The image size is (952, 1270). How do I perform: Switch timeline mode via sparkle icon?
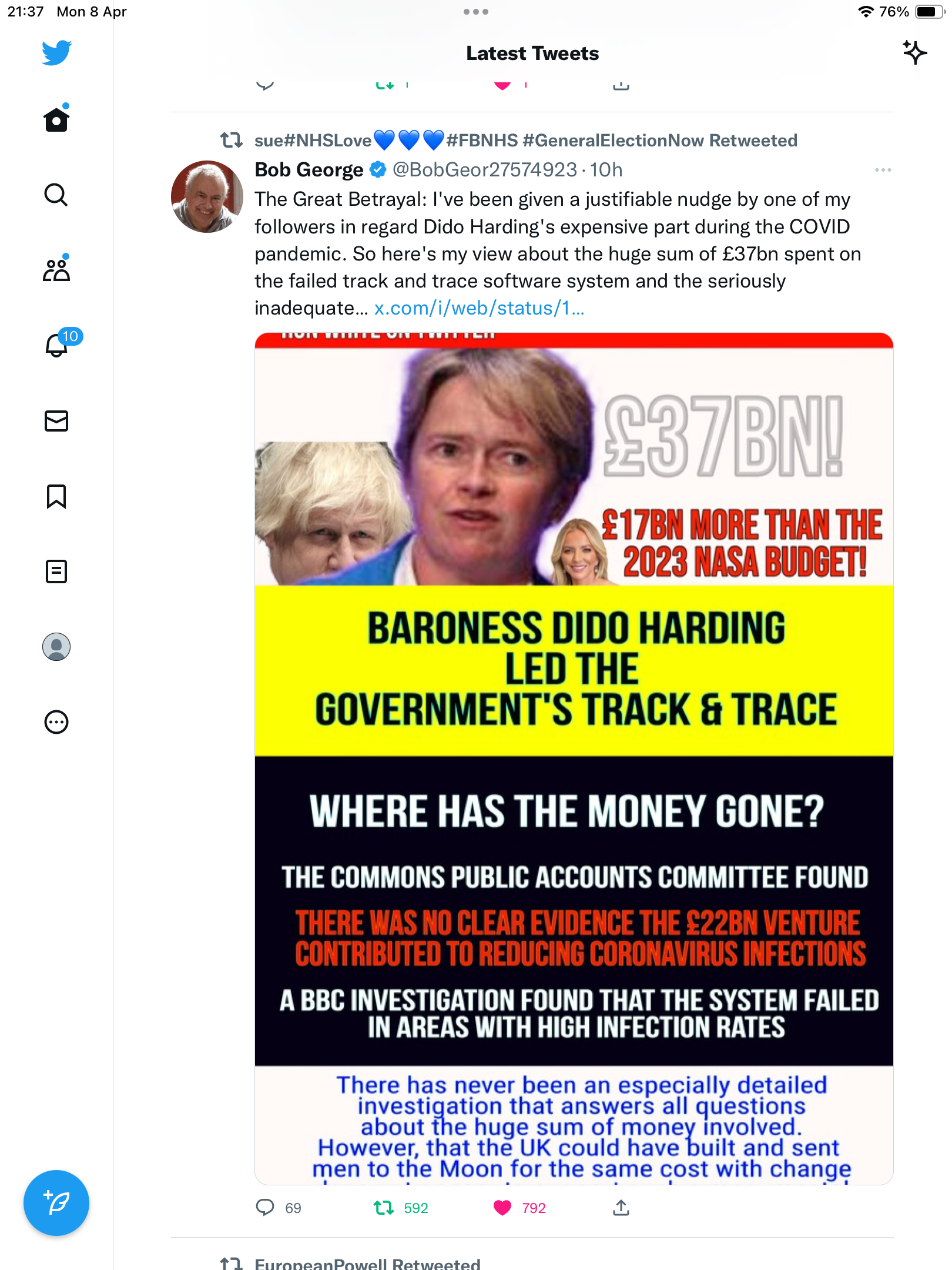tap(914, 53)
